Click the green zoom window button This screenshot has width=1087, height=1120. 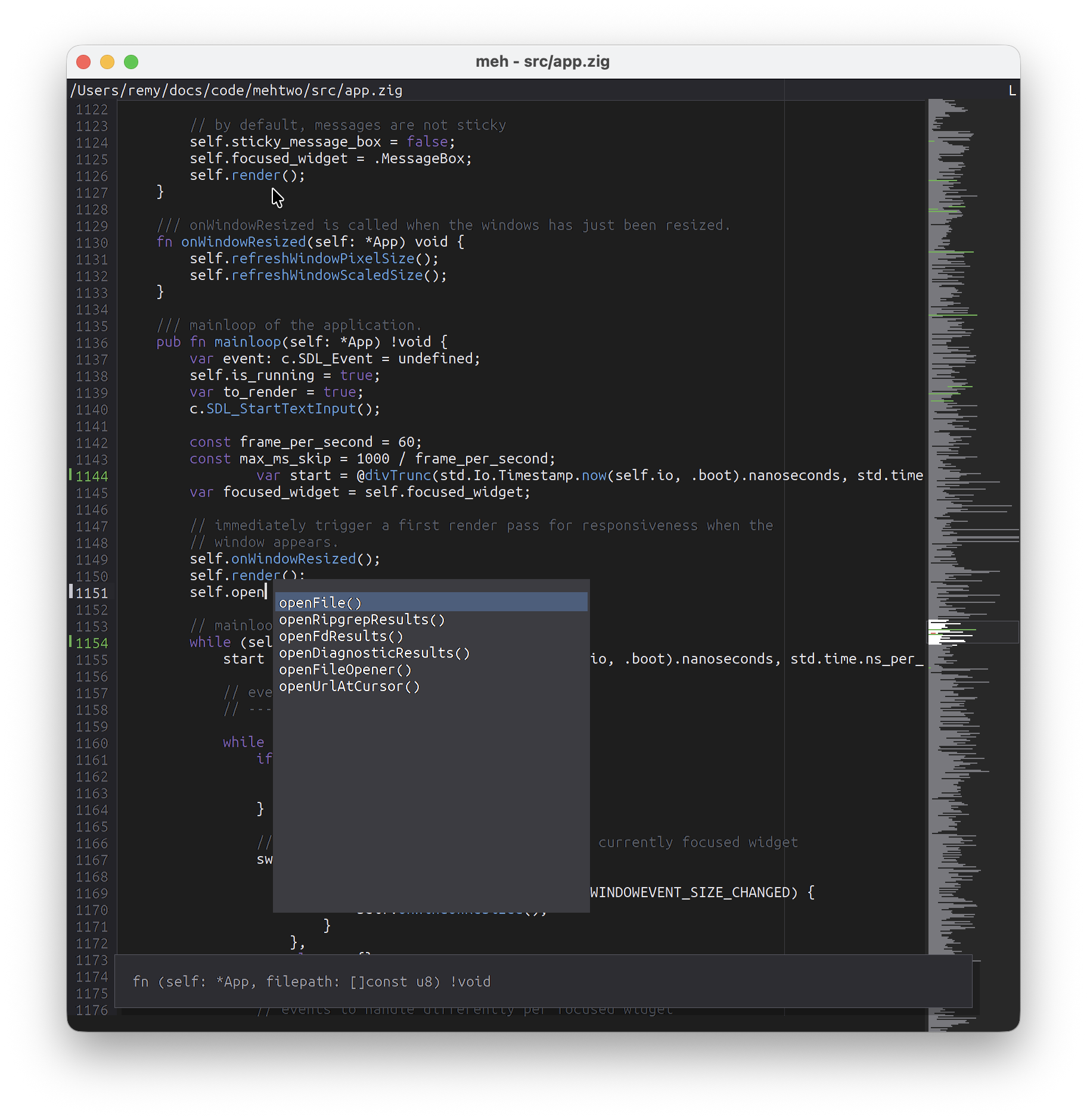tap(131, 62)
